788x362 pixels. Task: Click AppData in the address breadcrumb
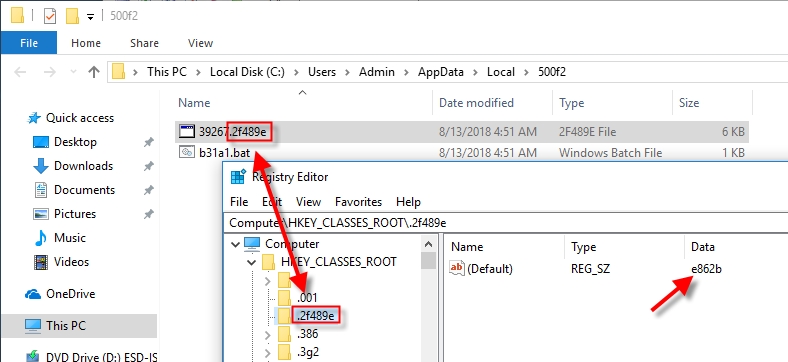[441, 72]
